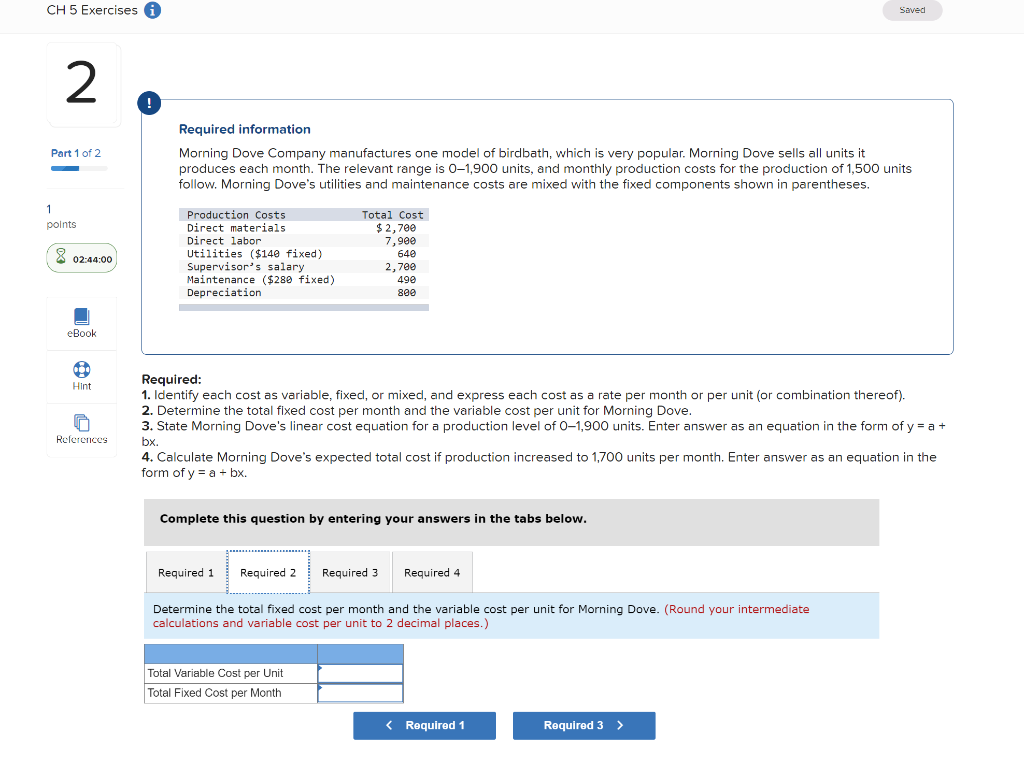The width and height of the screenshot is (1024, 778).
Task: Open the References icon
Action: tap(82, 423)
